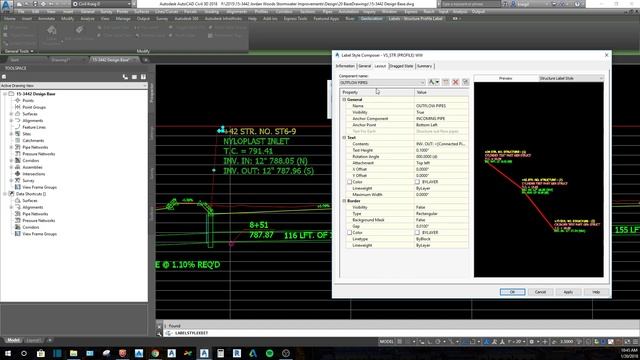This screenshot has height=360, width=640.
Task: Open the Calculator from the taskbar
Action: (220, 353)
